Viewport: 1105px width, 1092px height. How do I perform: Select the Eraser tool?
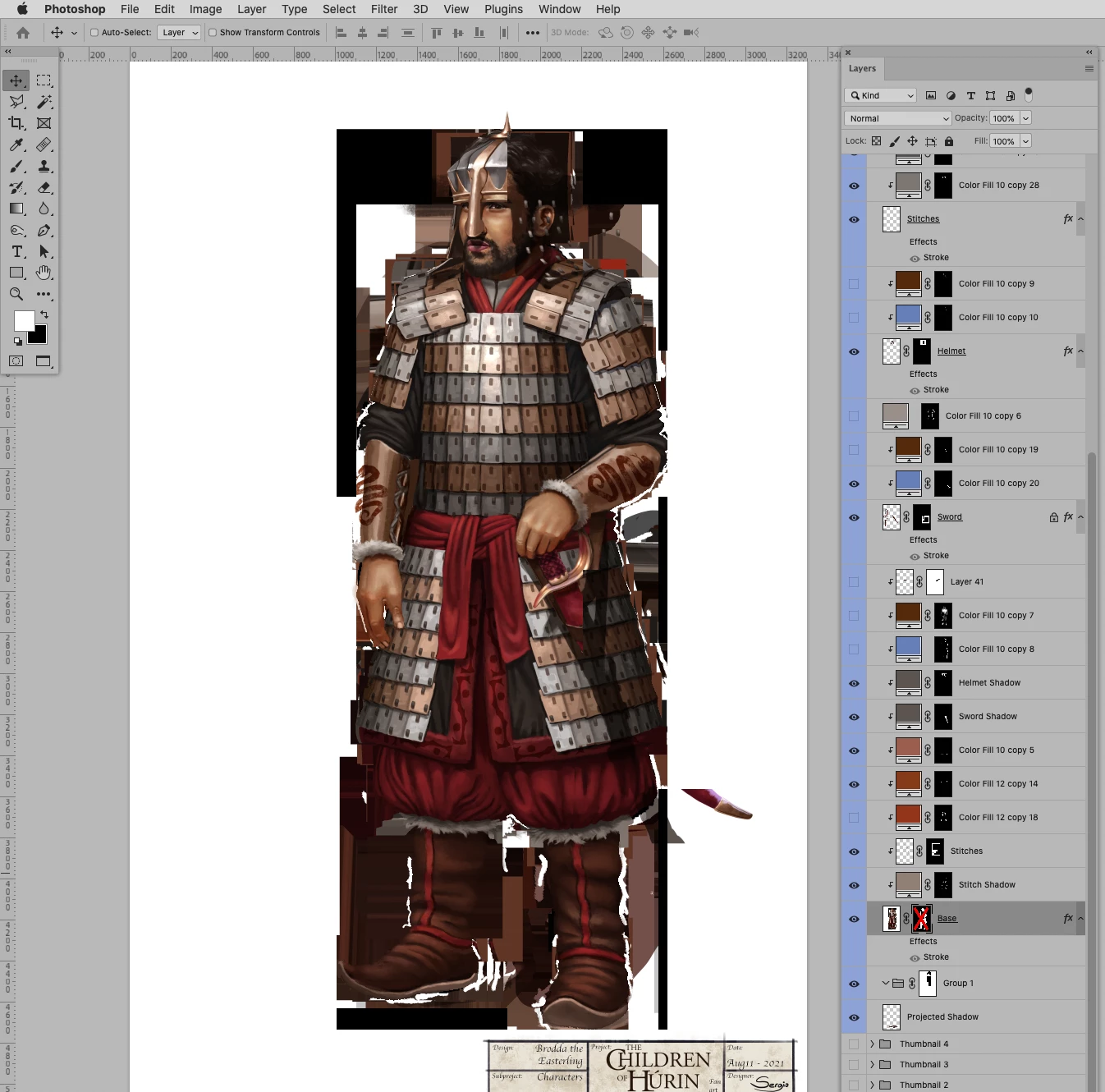click(44, 187)
